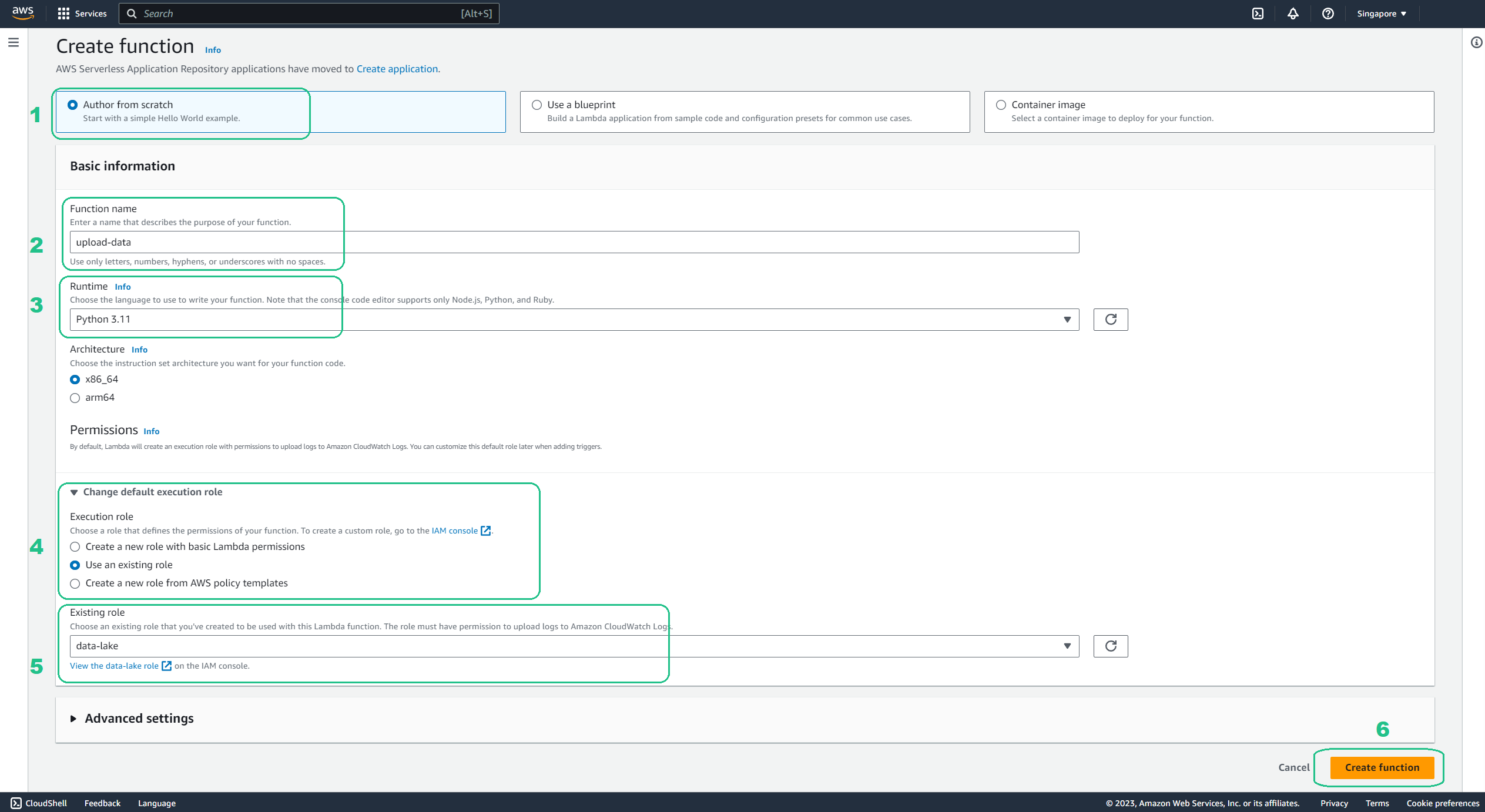
Task: Open the Existing role data-lake dropdown
Action: 574,646
